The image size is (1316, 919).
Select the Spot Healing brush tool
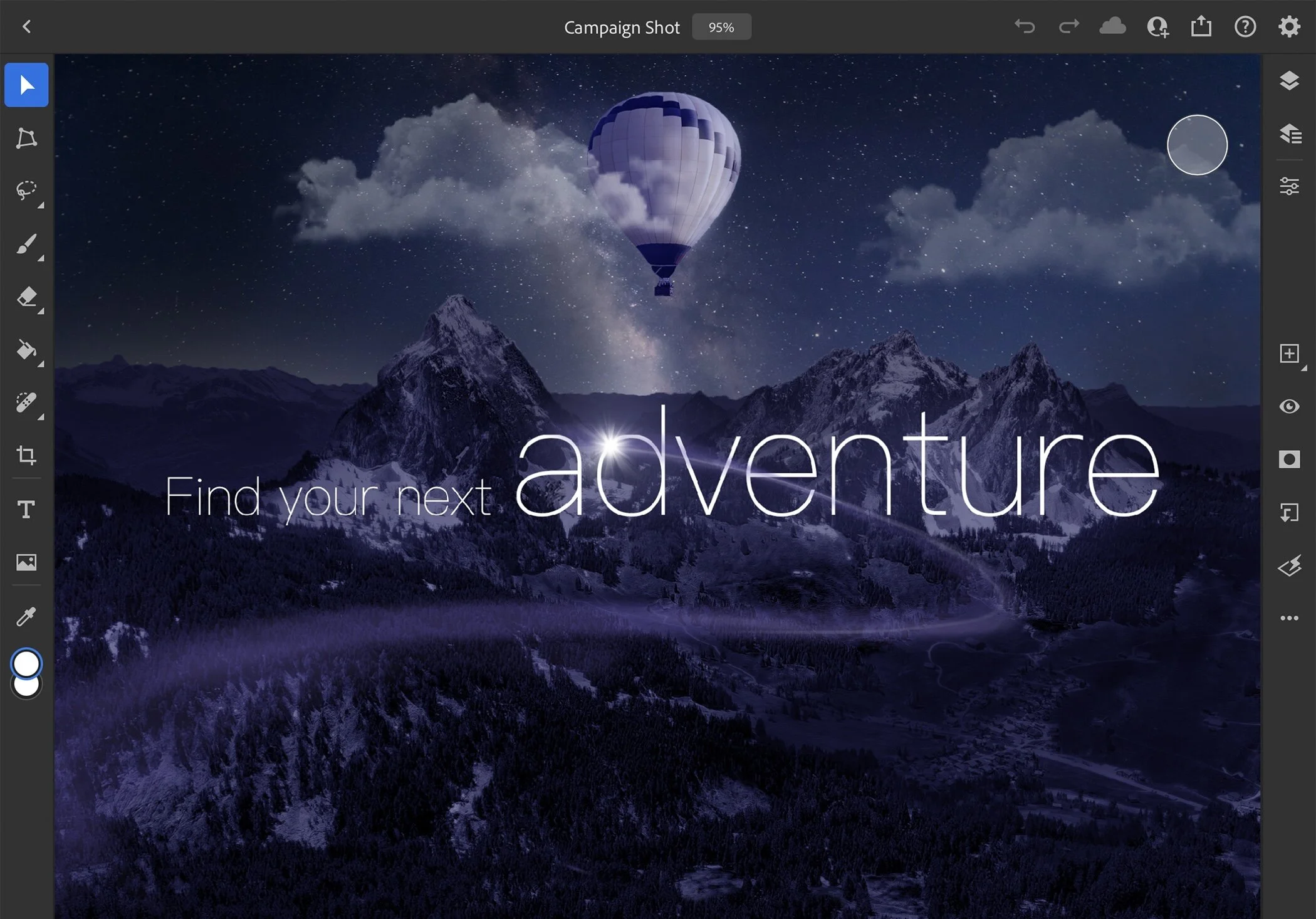[26, 402]
